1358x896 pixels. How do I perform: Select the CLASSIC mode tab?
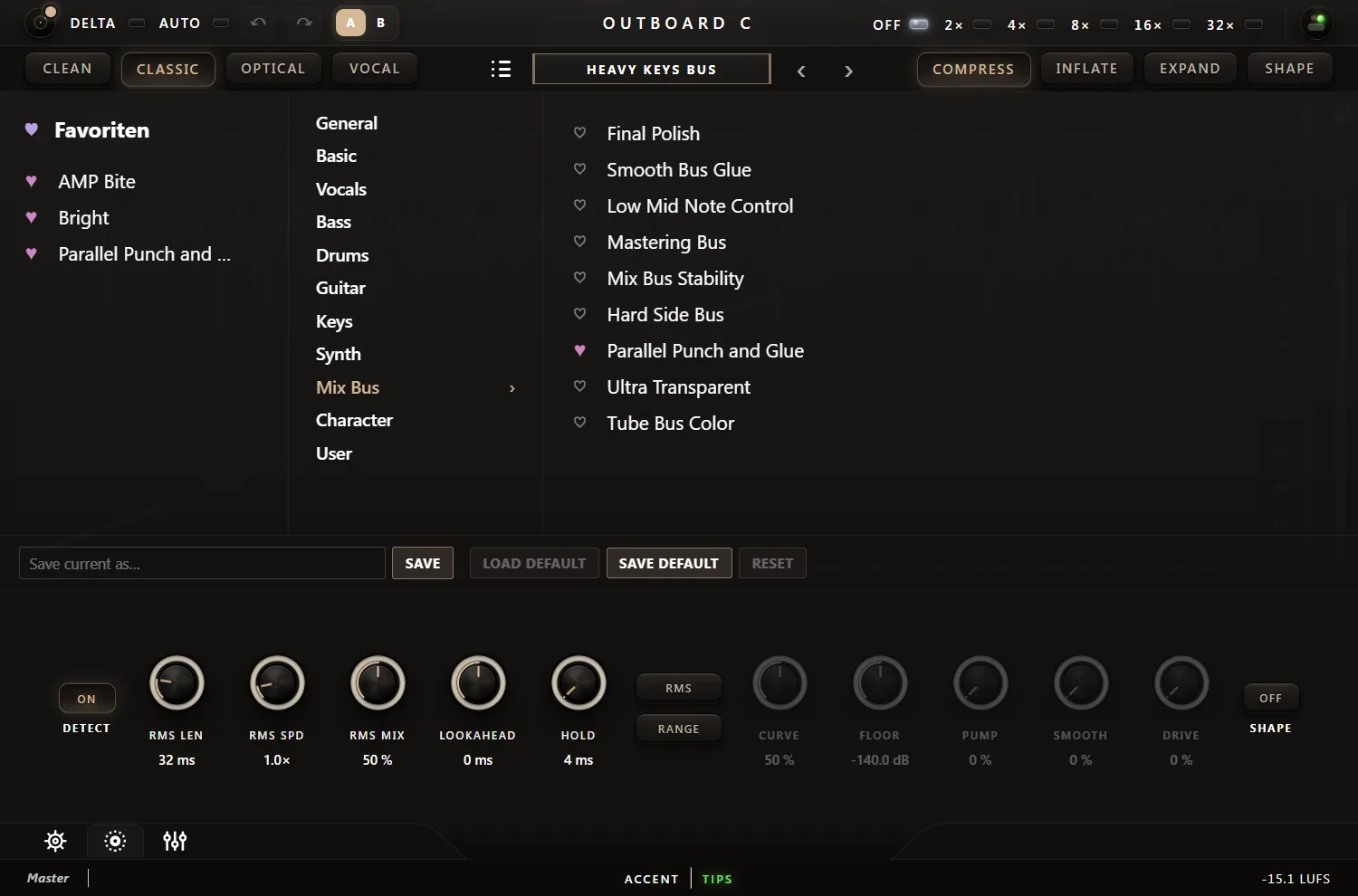click(167, 69)
